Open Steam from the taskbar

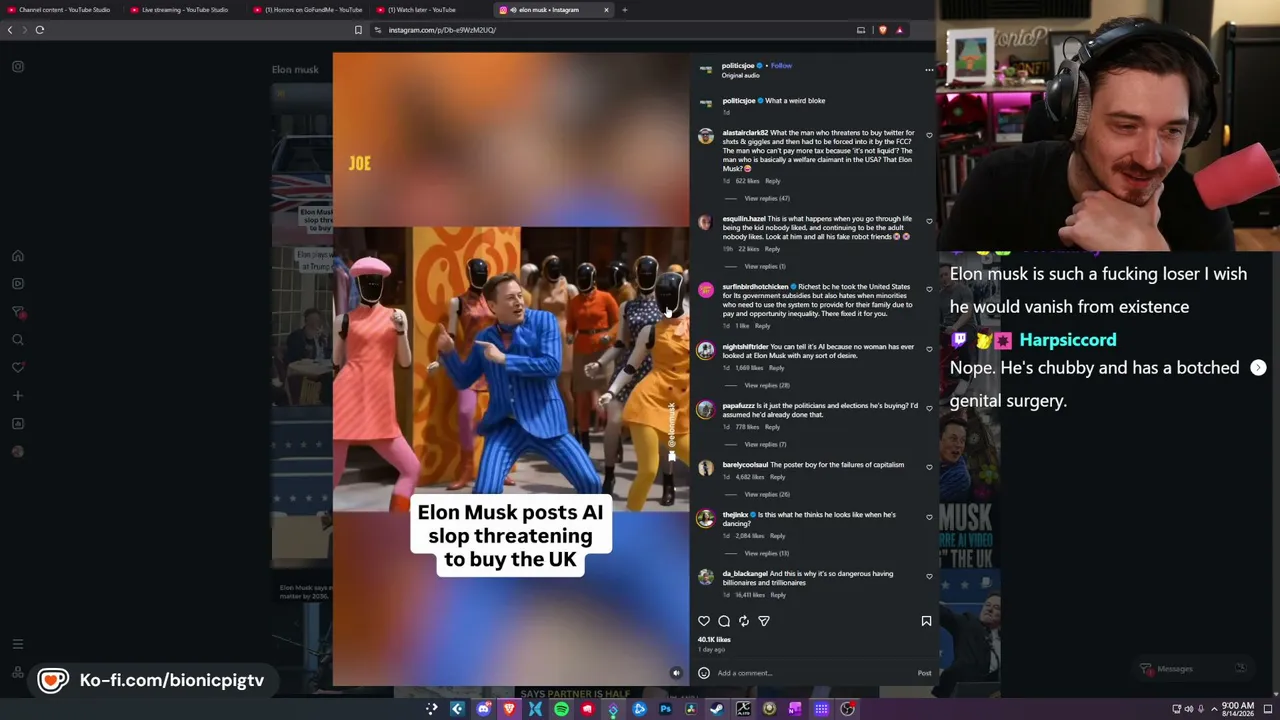pos(717,709)
